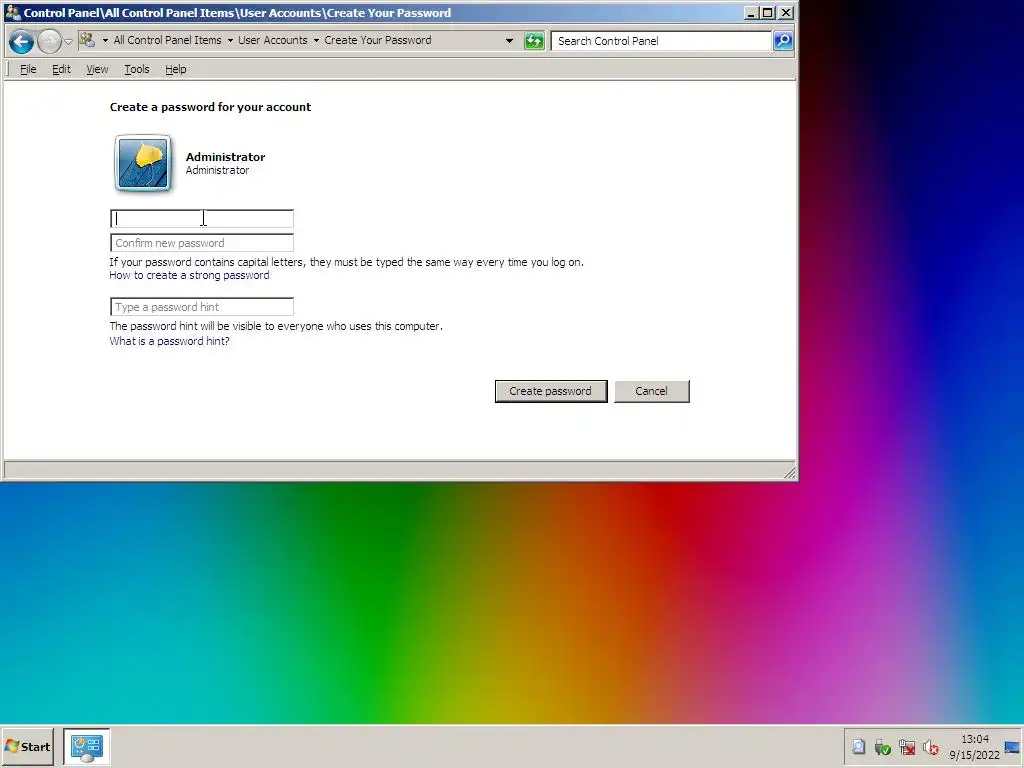Click the Search Control Panel box
Image resolution: width=1024 pixels, height=768 pixels.
coord(661,41)
